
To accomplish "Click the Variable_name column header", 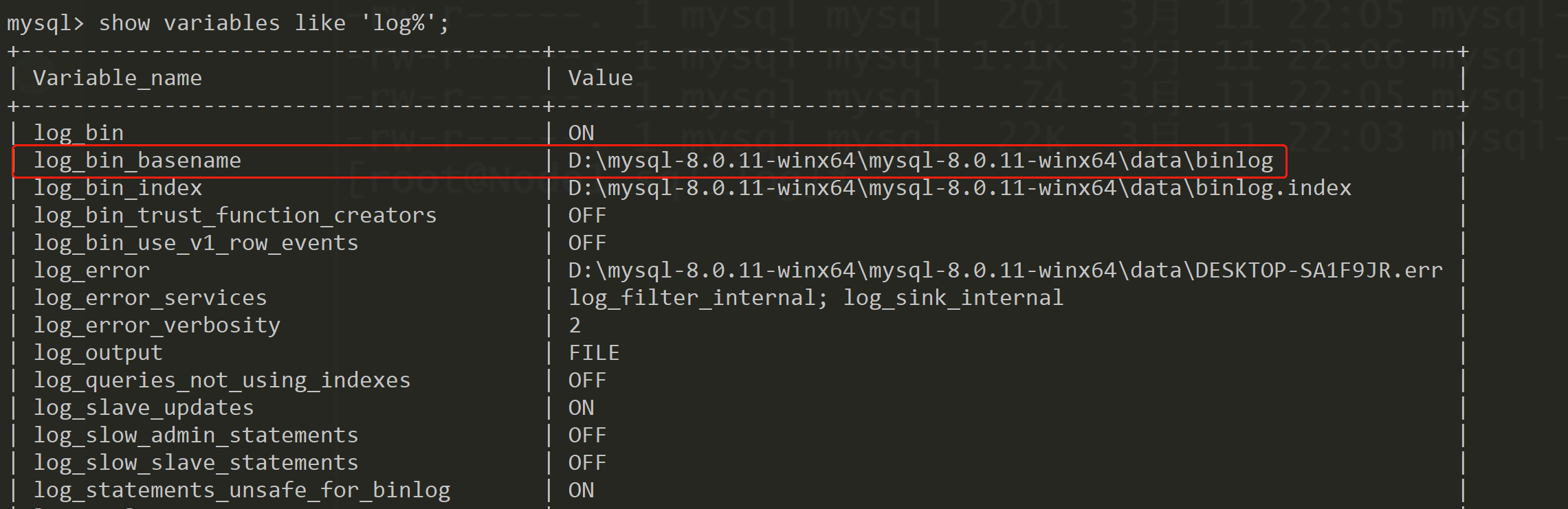I will click(x=118, y=78).
